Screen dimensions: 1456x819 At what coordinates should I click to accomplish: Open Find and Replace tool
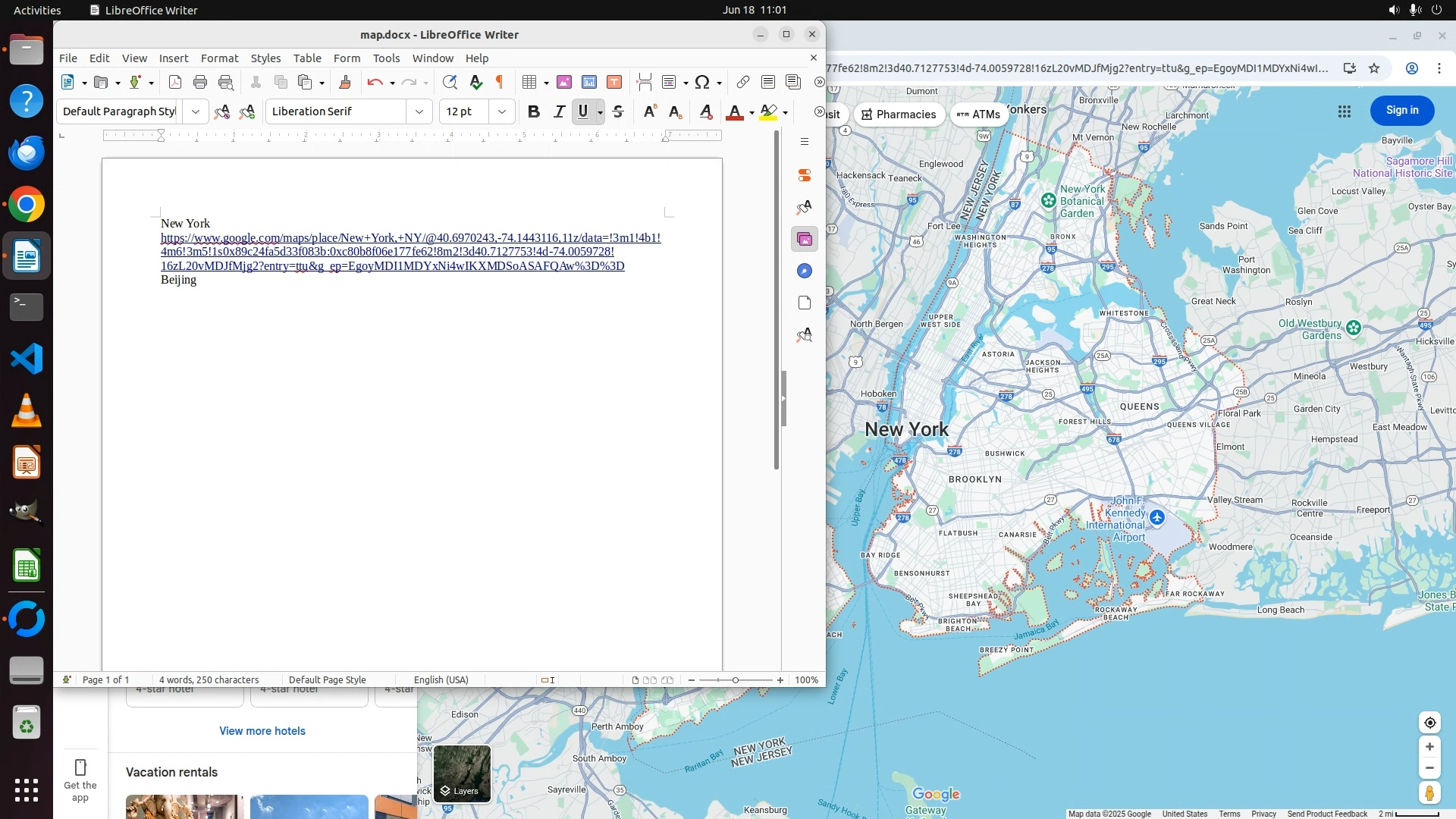tap(450, 83)
